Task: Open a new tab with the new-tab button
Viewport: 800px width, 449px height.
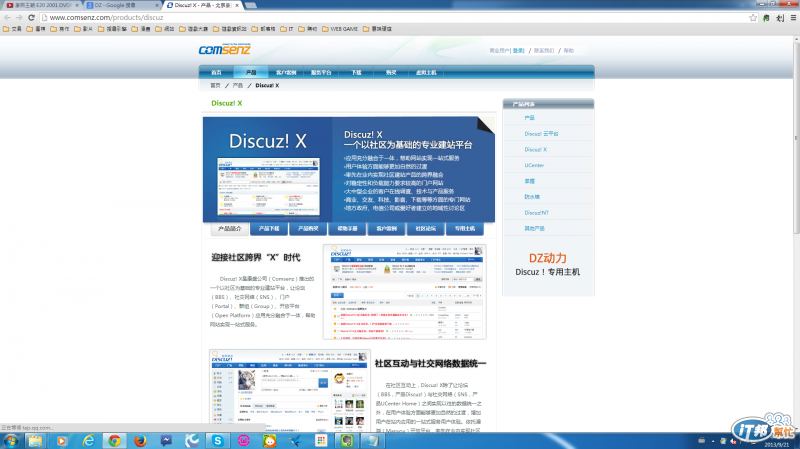Action: click(251, 5)
